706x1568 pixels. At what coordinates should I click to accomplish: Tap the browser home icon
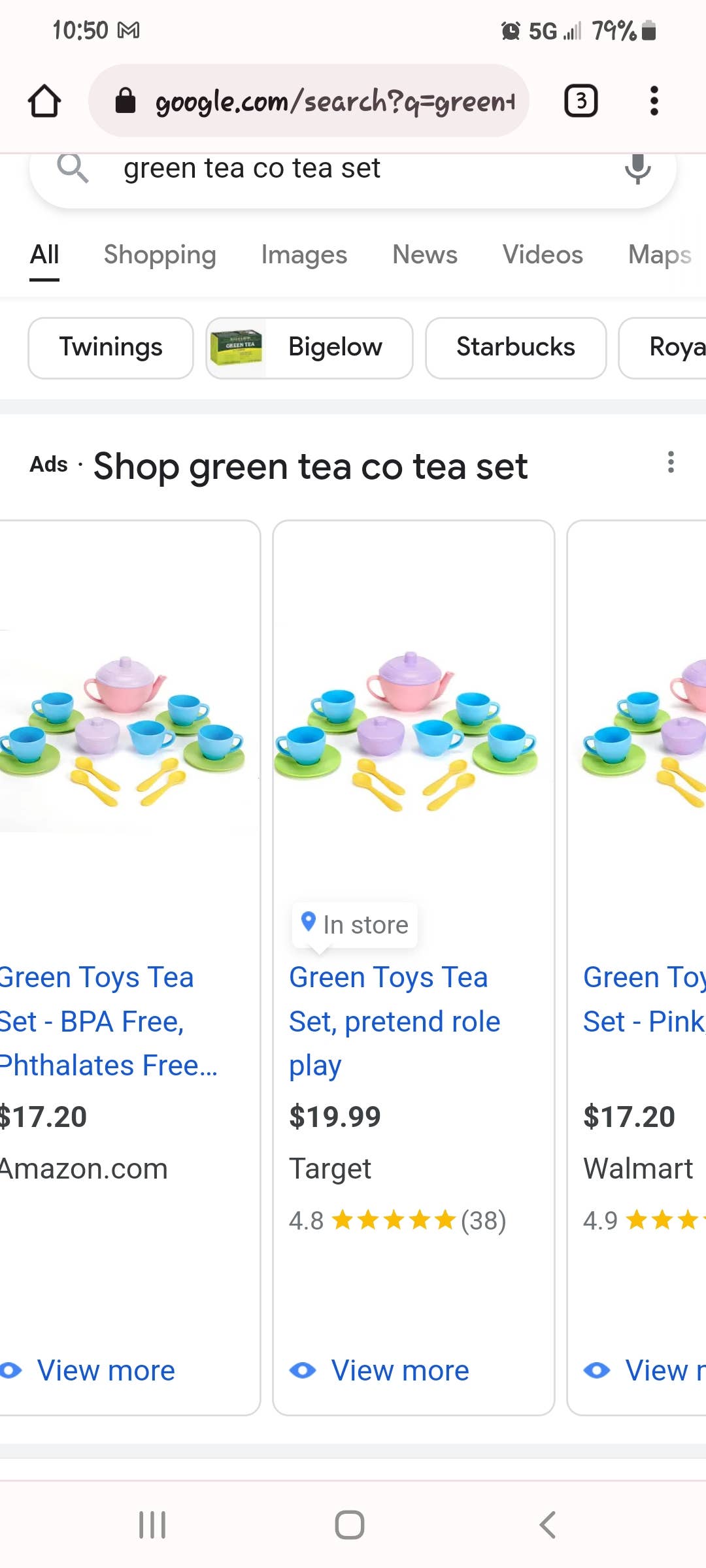44,101
